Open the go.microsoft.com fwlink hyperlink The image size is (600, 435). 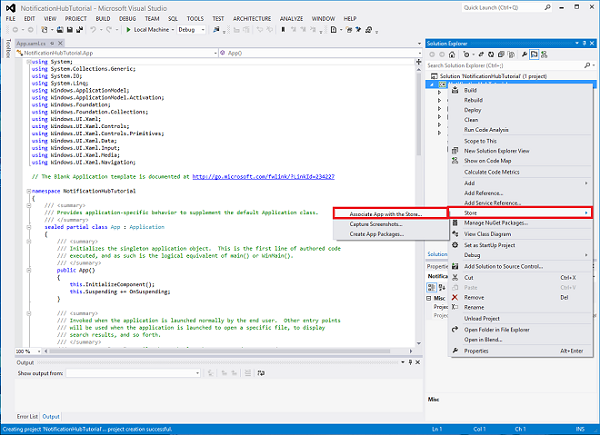click(x=263, y=176)
